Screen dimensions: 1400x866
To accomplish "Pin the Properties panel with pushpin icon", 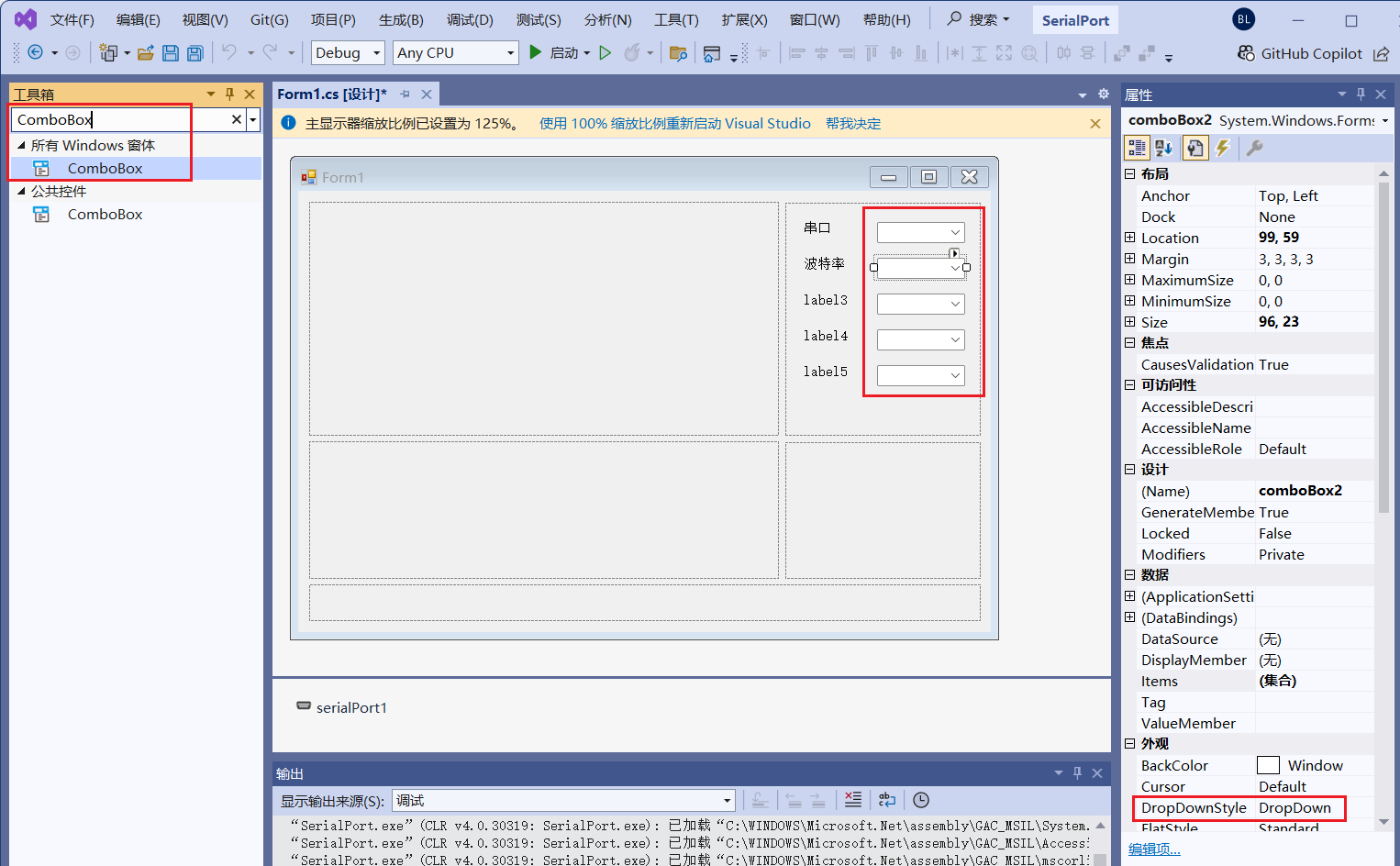I will coord(1361,94).
